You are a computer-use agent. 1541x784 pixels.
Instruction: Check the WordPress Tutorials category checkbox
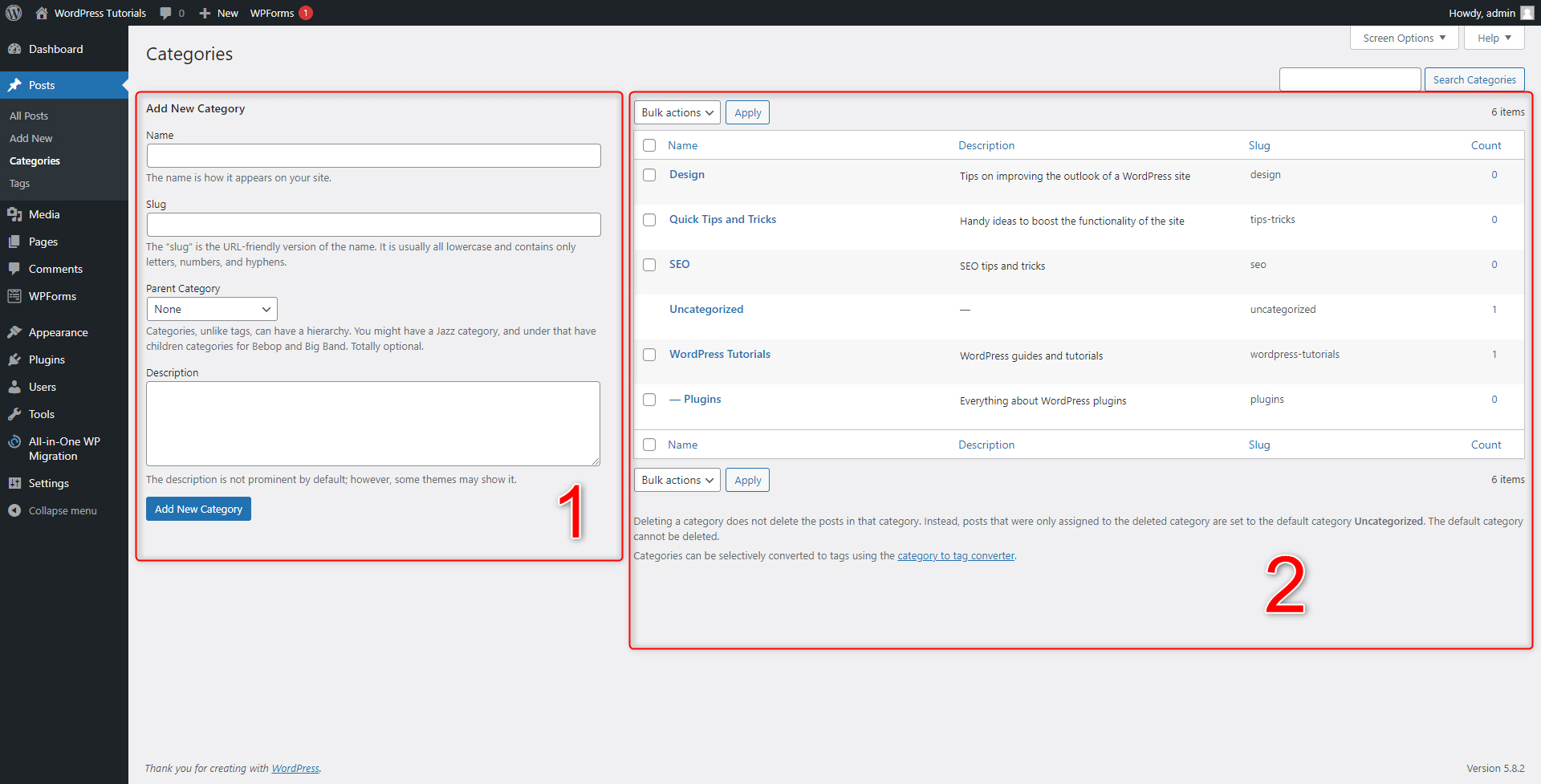tap(649, 355)
